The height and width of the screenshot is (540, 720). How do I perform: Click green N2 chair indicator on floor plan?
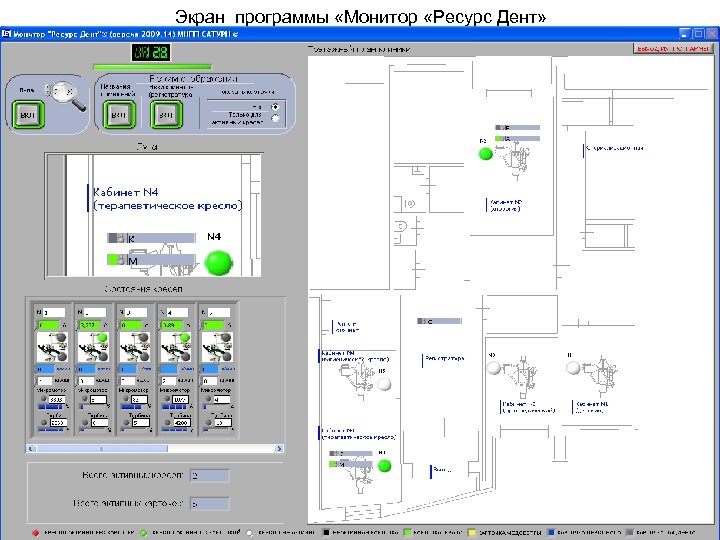click(486, 154)
